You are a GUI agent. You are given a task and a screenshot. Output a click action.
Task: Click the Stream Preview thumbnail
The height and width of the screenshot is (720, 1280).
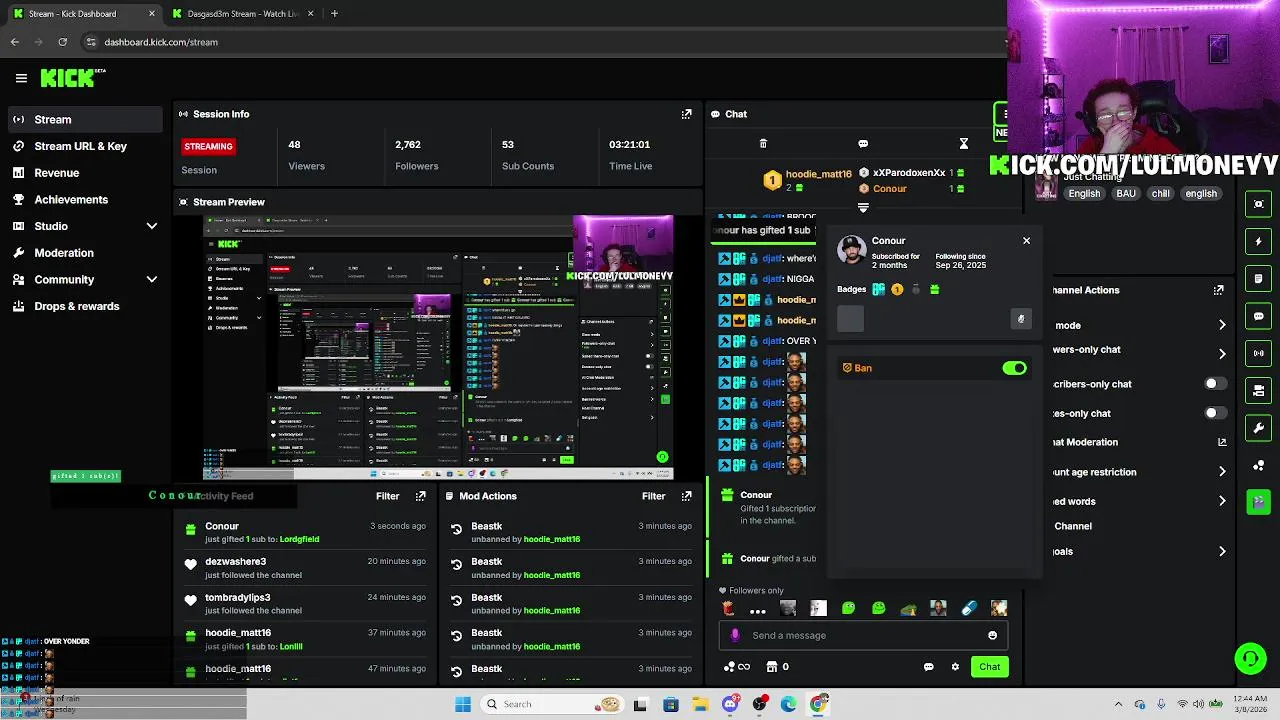(438, 347)
